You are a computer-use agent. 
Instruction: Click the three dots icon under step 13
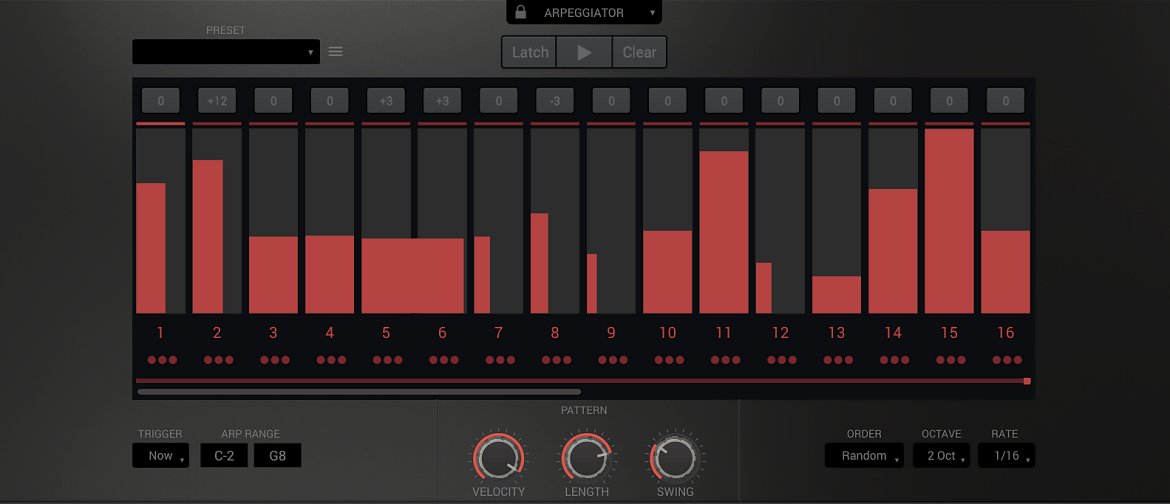[x=838, y=360]
